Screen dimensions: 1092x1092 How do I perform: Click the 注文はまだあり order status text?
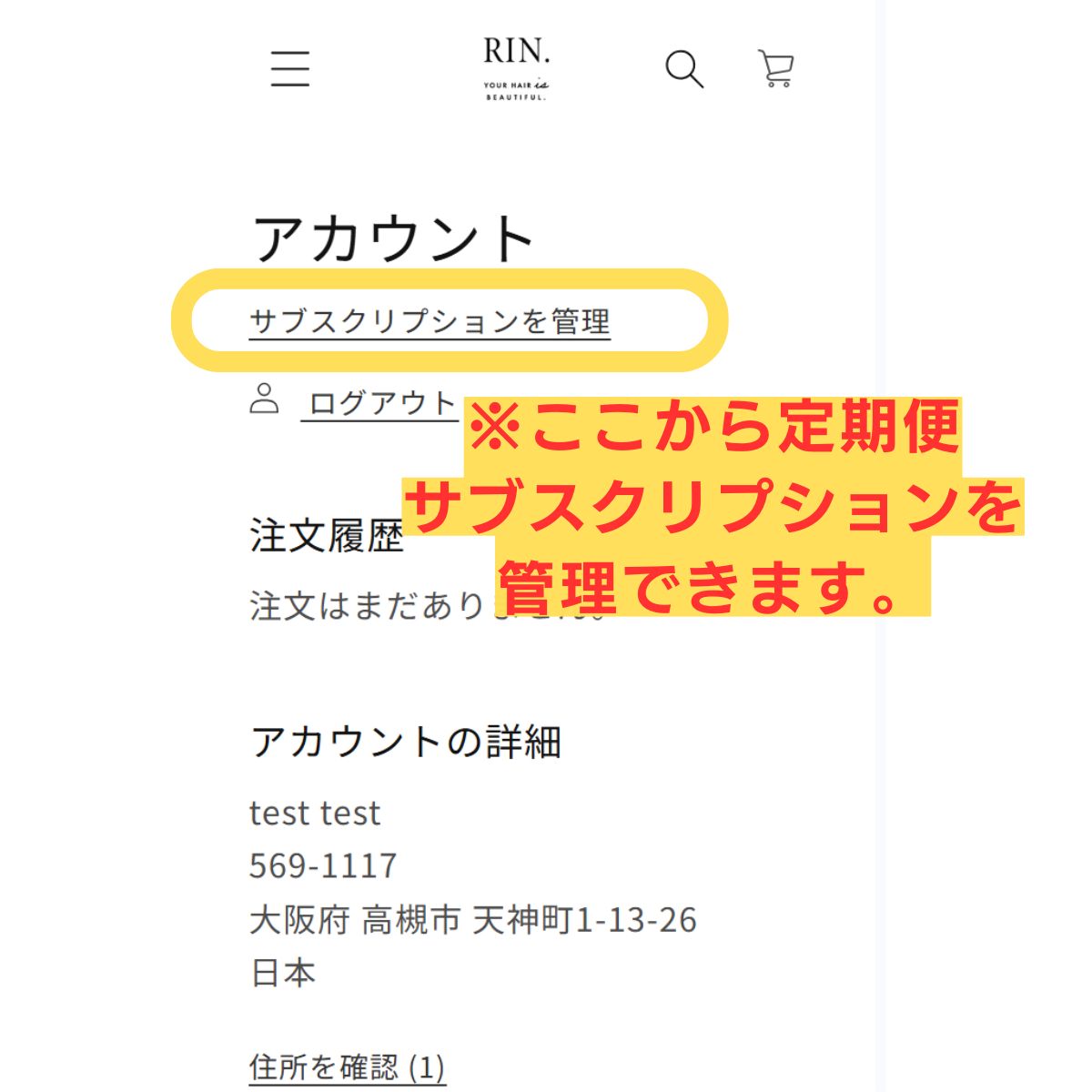tap(368, 605)
